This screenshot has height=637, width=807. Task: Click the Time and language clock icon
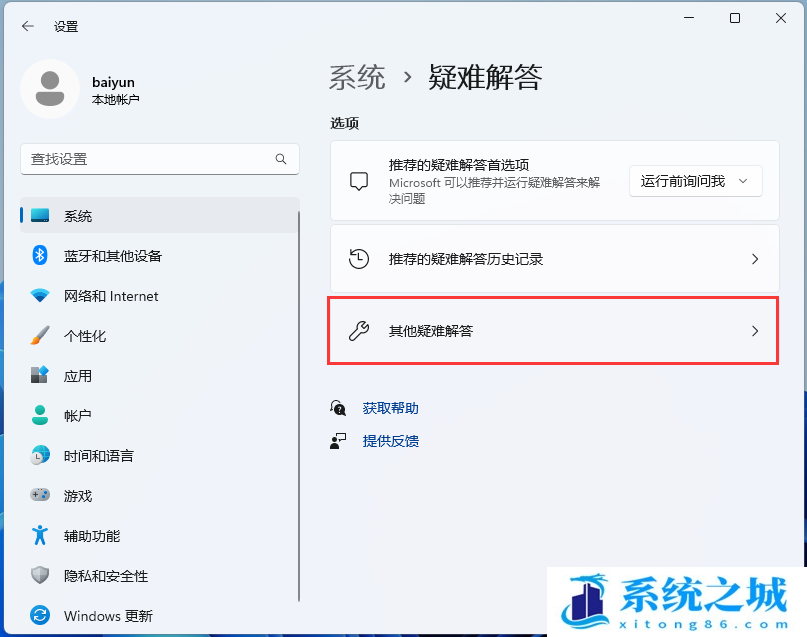pyautogui.click(x=40, y=455)
